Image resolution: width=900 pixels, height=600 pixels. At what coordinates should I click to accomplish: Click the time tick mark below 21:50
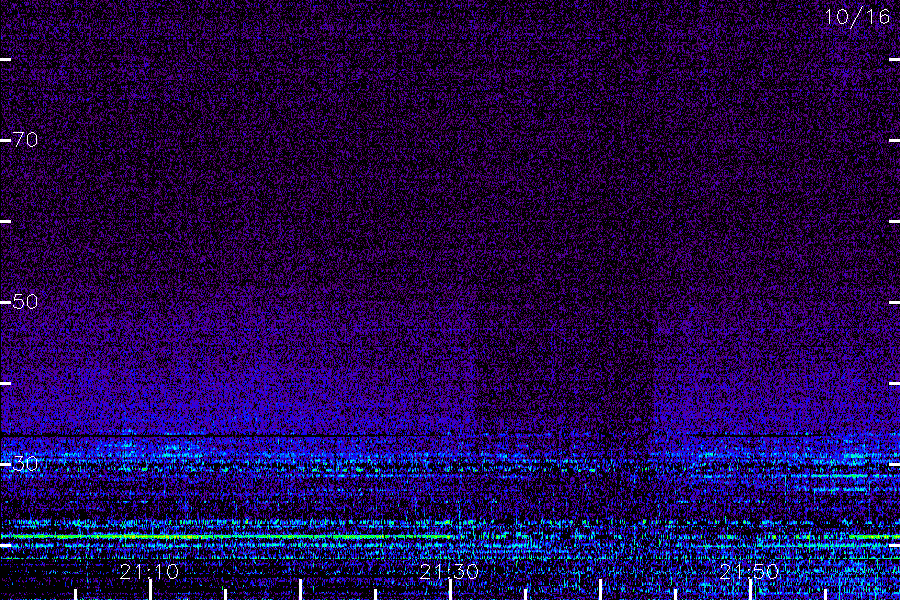750,590
